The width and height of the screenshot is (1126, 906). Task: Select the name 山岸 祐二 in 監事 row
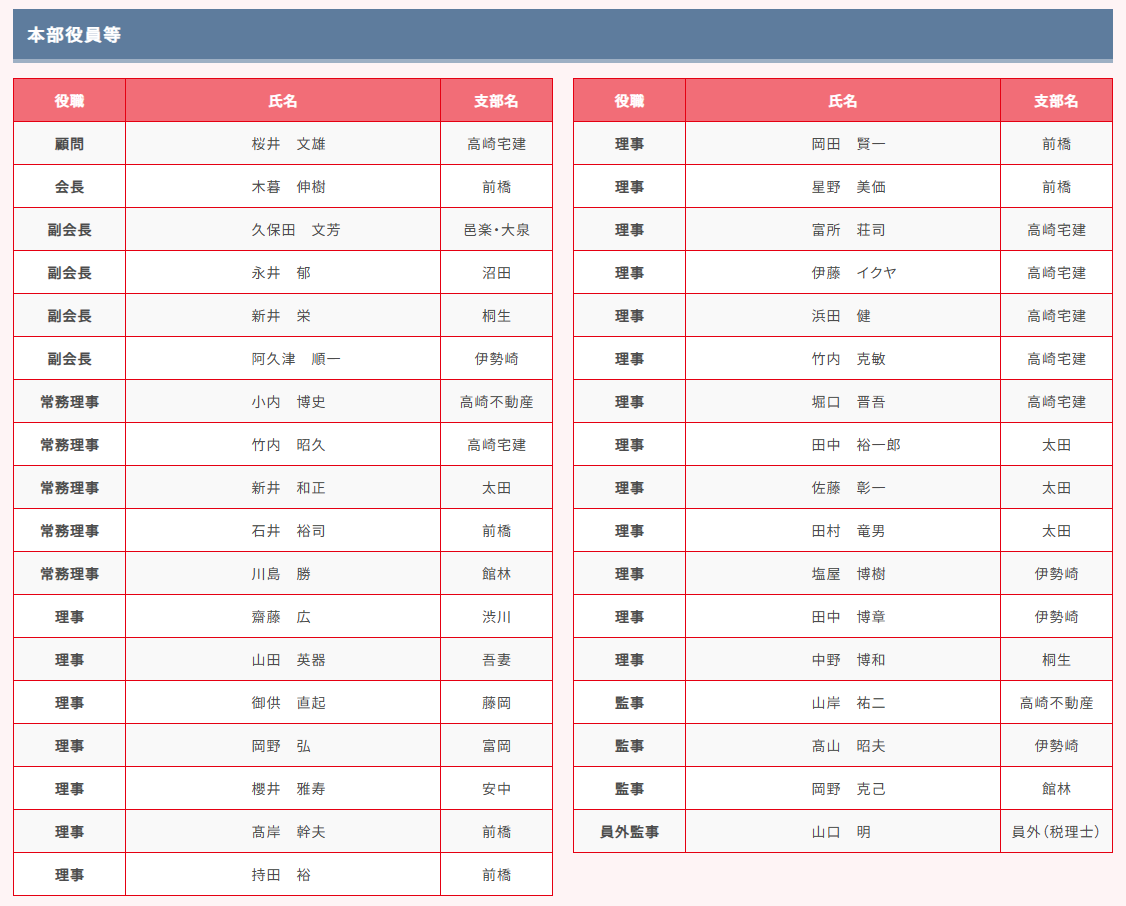click(848, 703)
